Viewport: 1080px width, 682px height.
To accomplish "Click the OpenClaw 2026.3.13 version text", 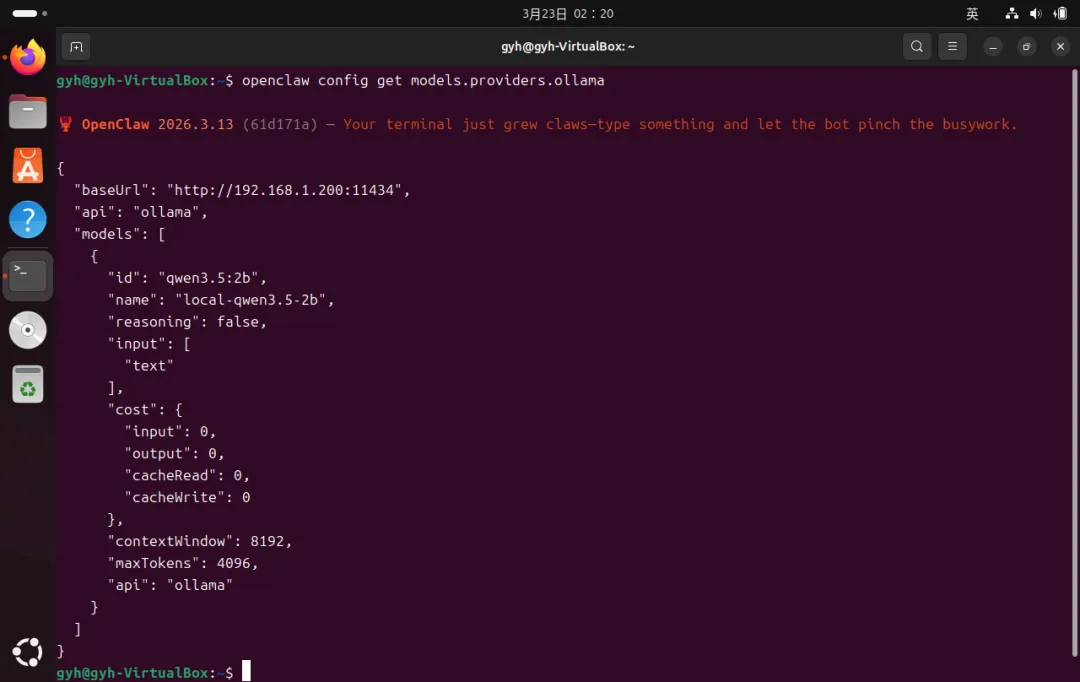I will (x=157, y=125).
